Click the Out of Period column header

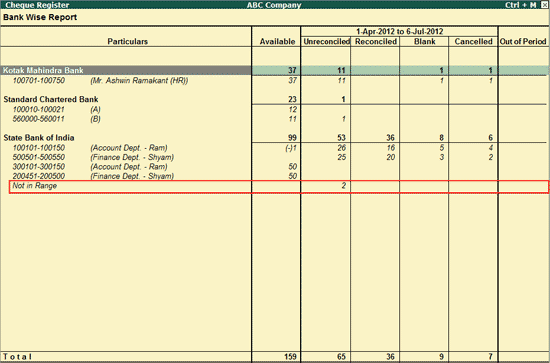523,41
